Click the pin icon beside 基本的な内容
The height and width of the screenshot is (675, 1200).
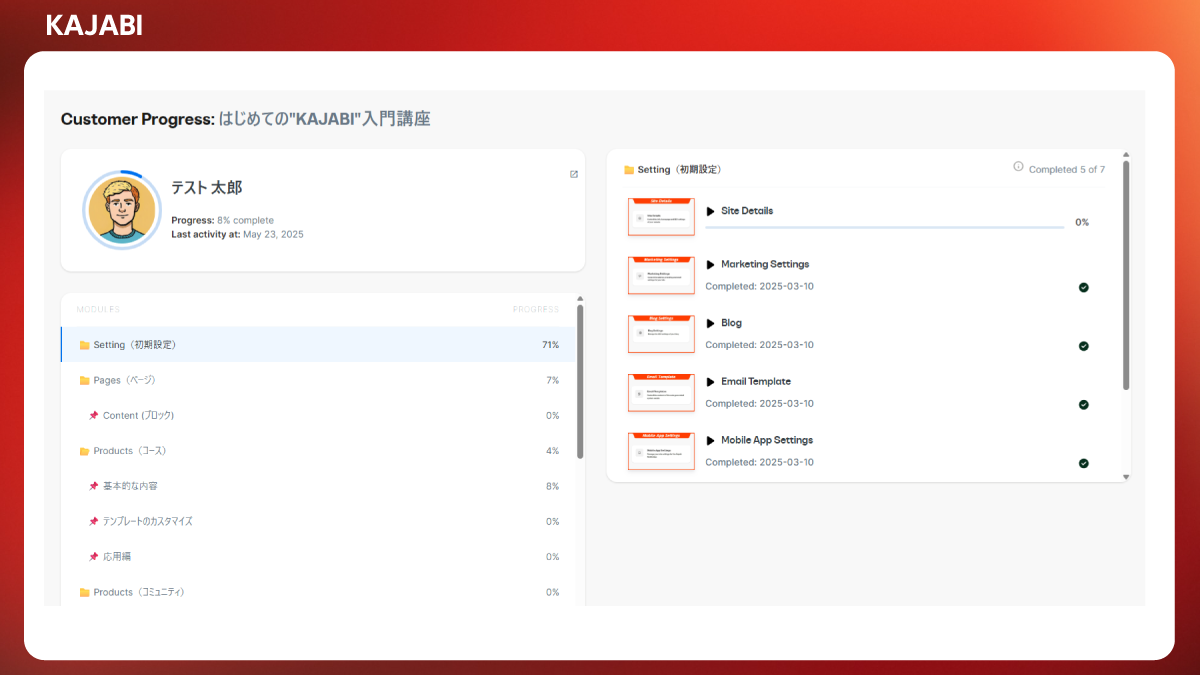[x=94, y=486]
